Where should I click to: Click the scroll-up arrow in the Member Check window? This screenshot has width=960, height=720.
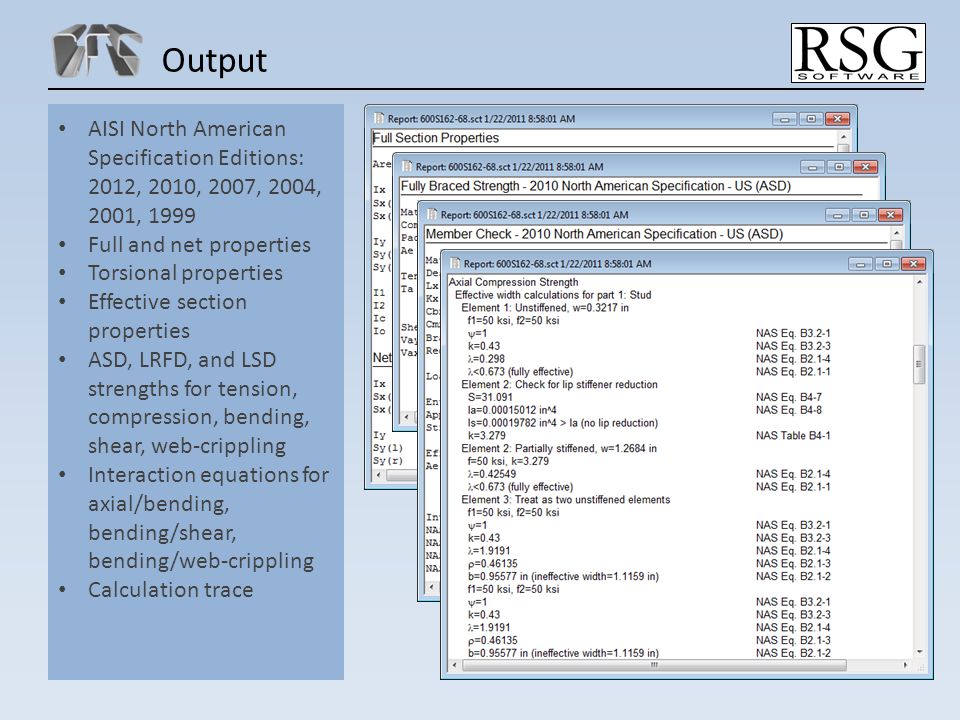click(x=896, y=233)
